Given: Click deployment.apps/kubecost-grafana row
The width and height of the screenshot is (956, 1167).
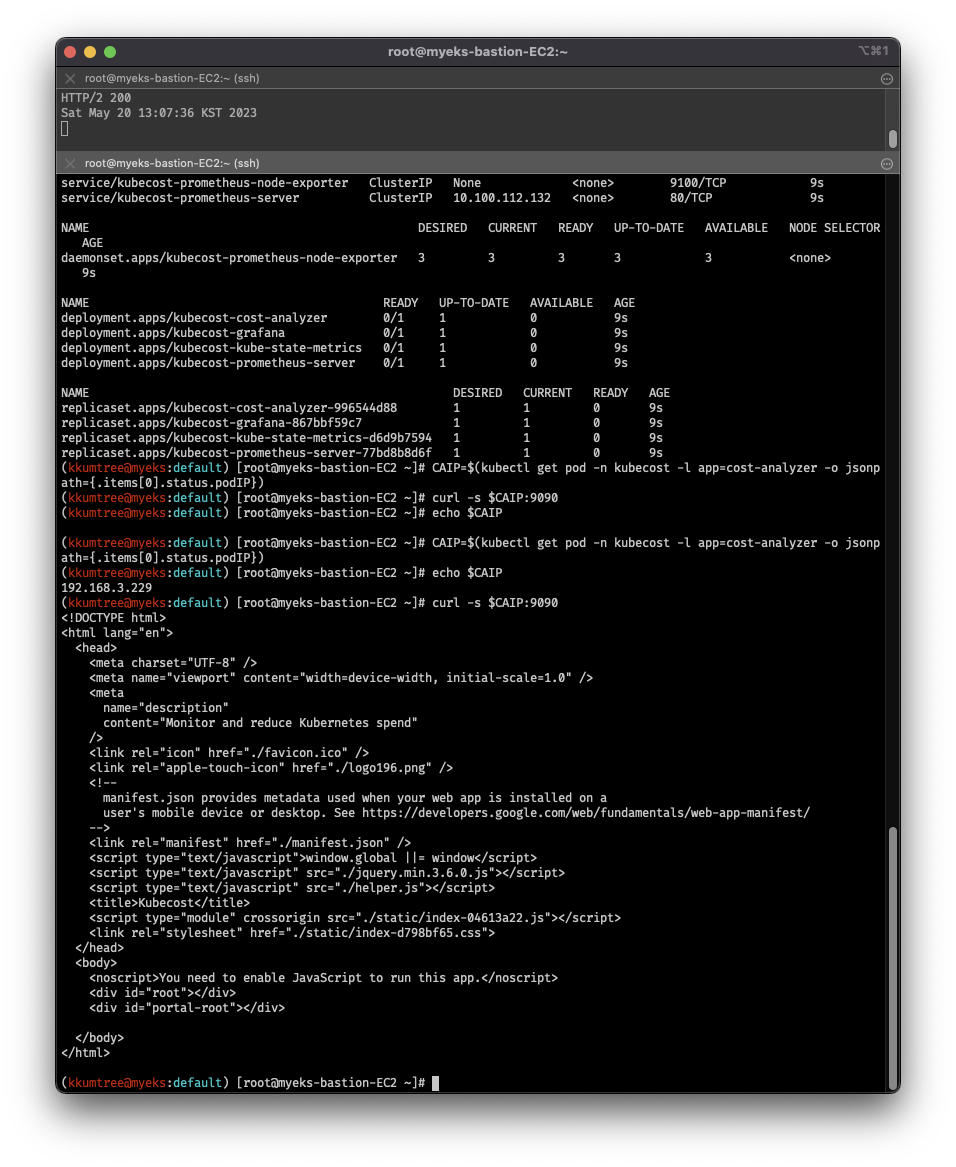Looking at the screenshot, I should pyautogui.click(x=344, y=333).
